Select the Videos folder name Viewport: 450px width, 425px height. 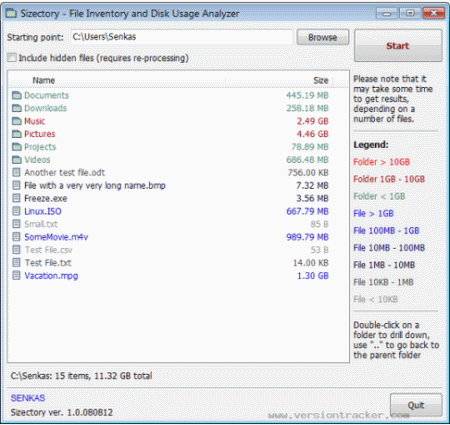37,160
